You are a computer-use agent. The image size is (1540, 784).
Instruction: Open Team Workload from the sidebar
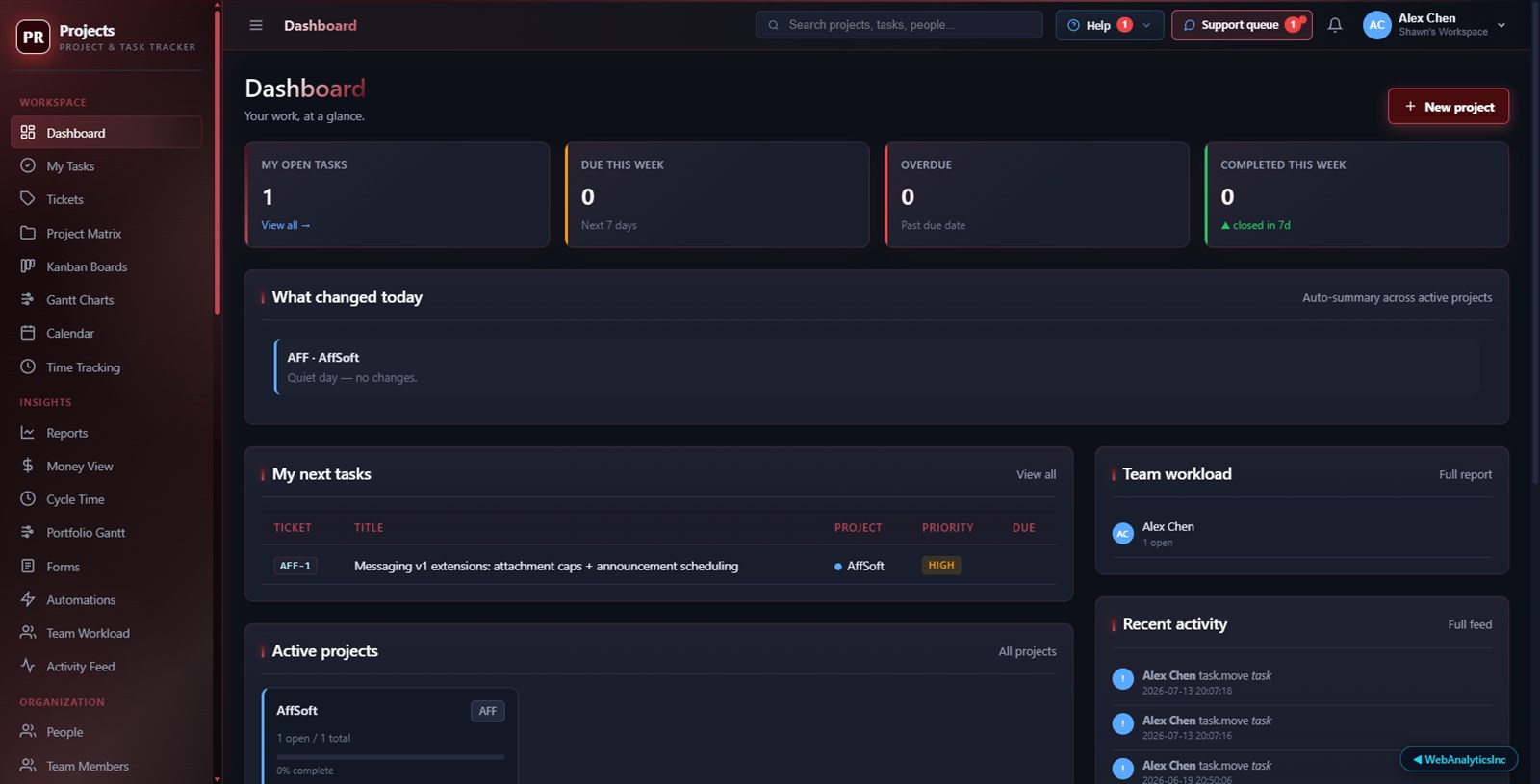click(x=106, y=633)
